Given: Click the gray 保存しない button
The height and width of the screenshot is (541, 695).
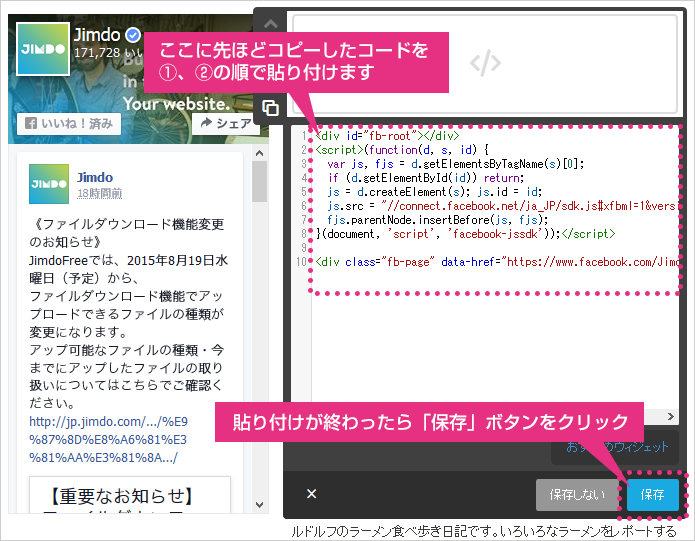Looking at the screenshot, I should tap(577, 494).
